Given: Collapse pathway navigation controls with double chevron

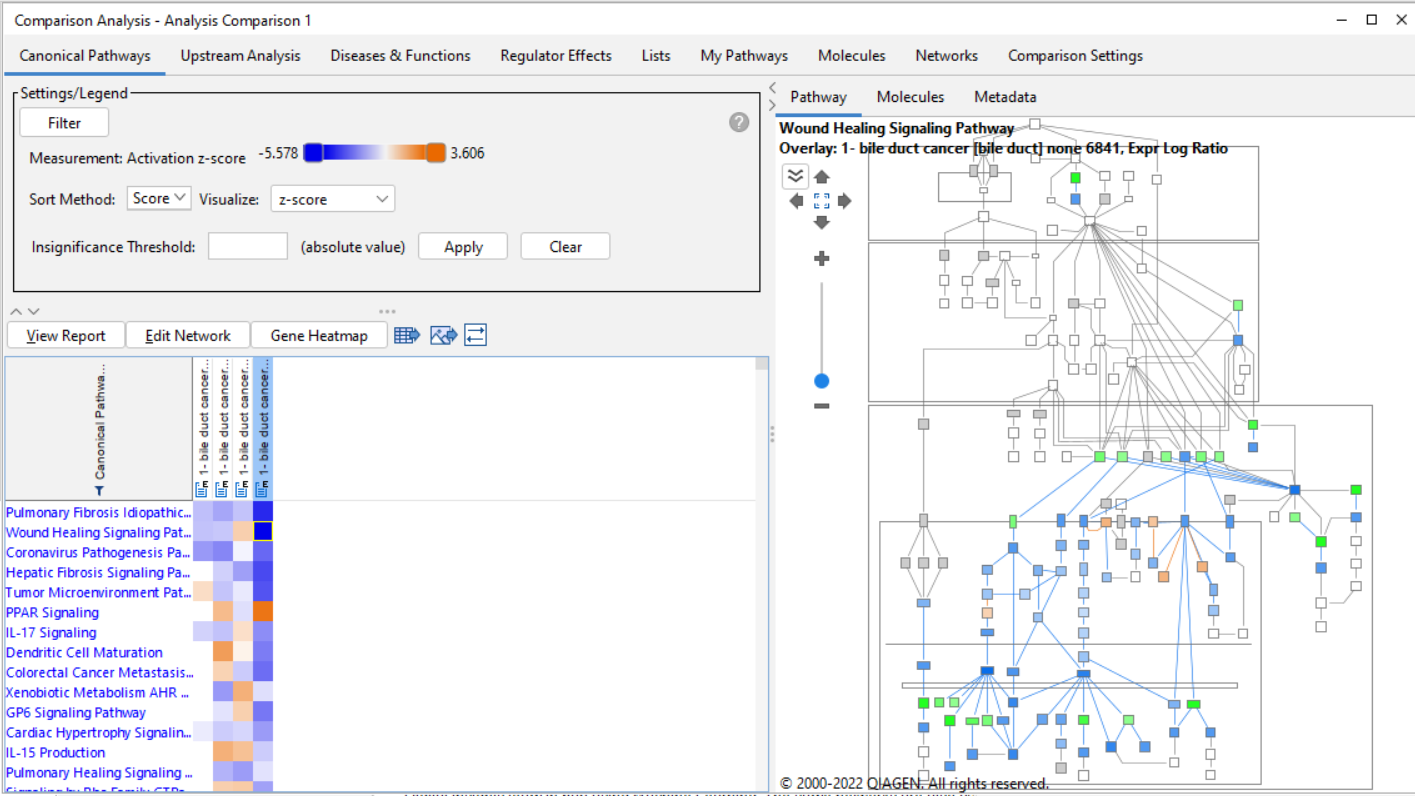Looking at the screenshot, I should point(795,176).
